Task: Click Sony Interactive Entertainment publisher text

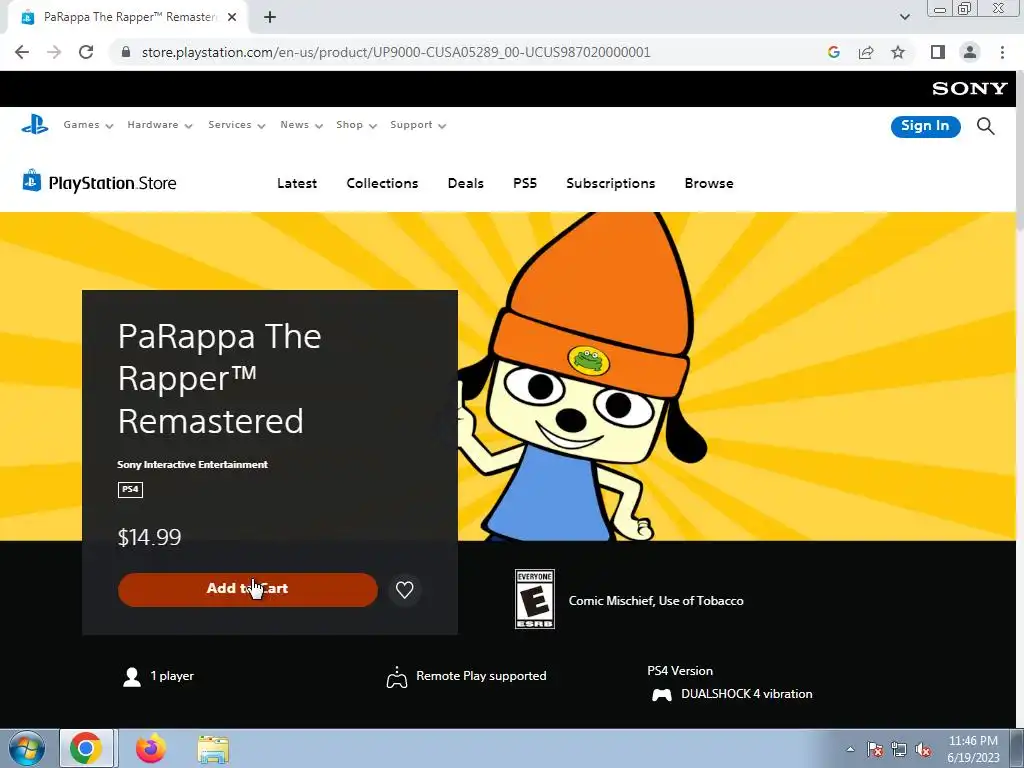Action: [193, 464]
